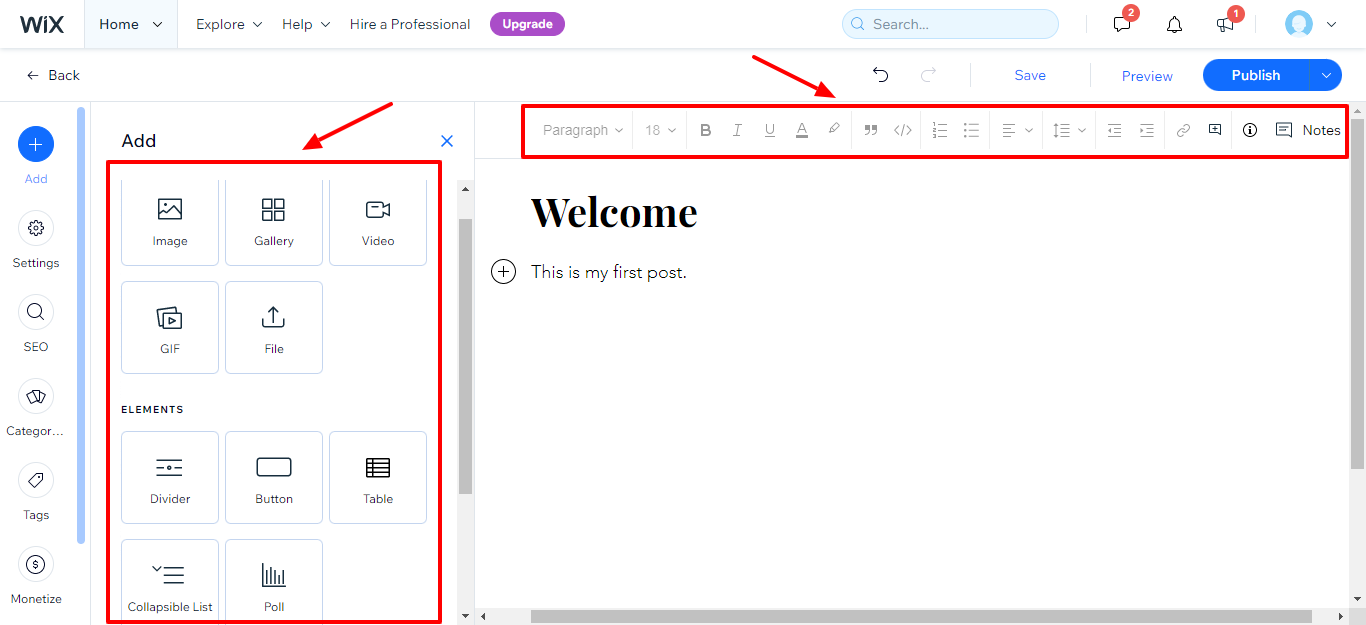Click Hire a Professional link
1366x625 pixels.
[x=410, y=24]
